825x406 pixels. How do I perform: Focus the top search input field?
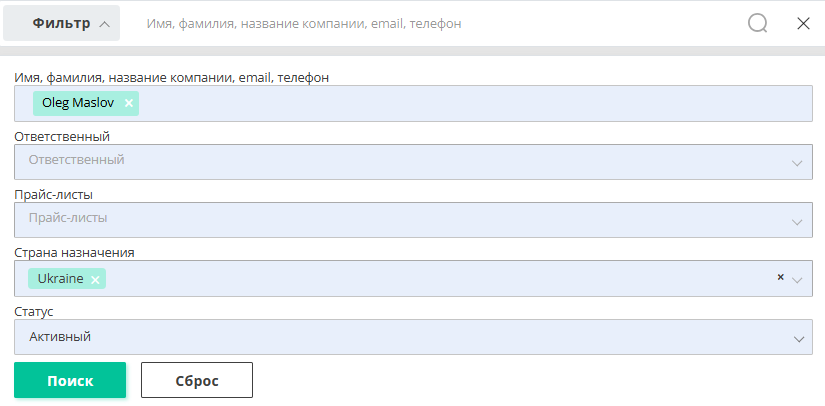(x=437, y=24)
